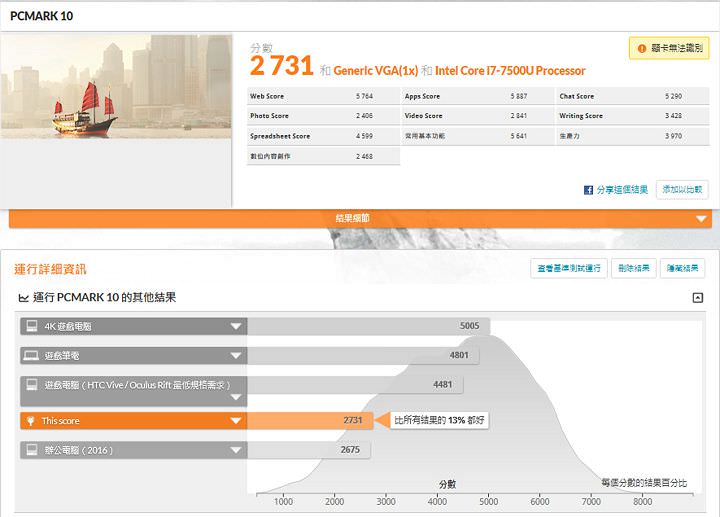Click the 隱藏結果 hide result button
The image size is (720, 517).
685,268
